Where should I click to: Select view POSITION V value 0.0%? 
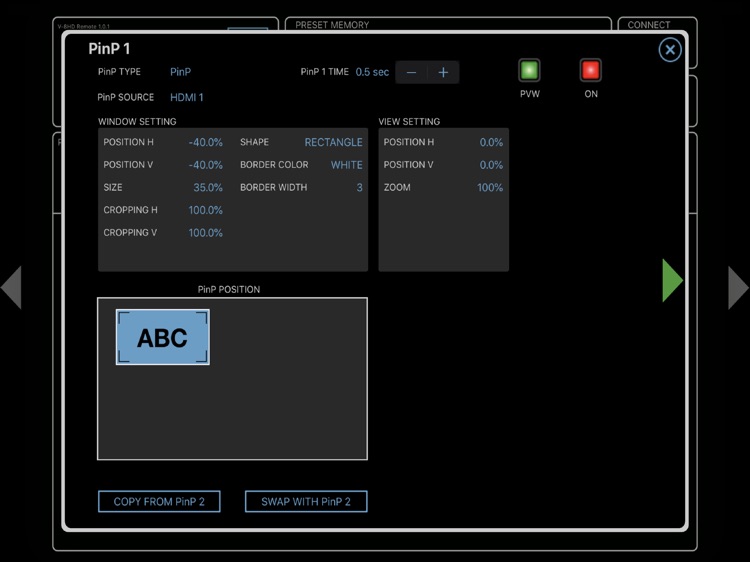click(491, 165)
